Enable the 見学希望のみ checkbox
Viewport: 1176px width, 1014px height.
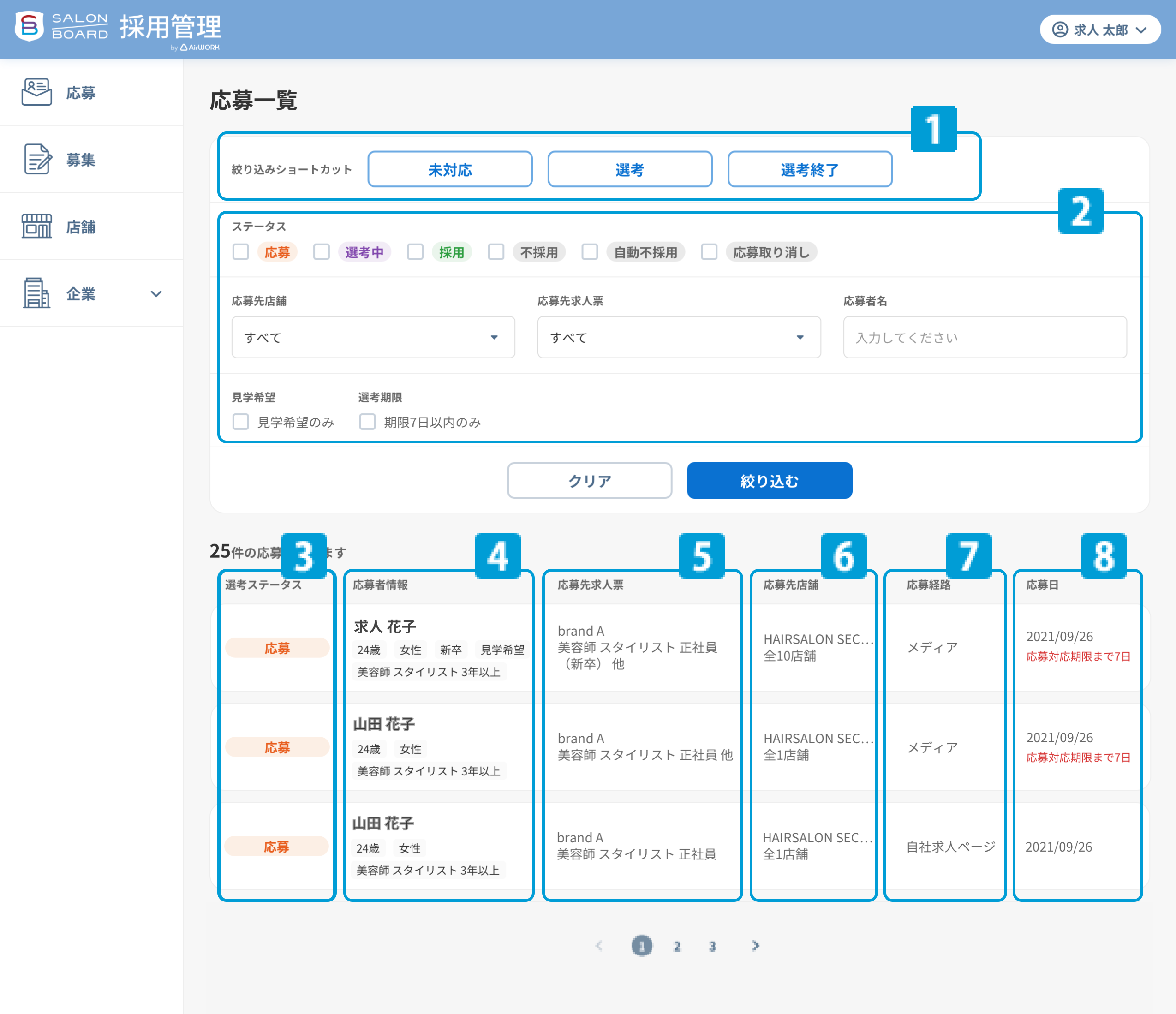pos(241,422)
